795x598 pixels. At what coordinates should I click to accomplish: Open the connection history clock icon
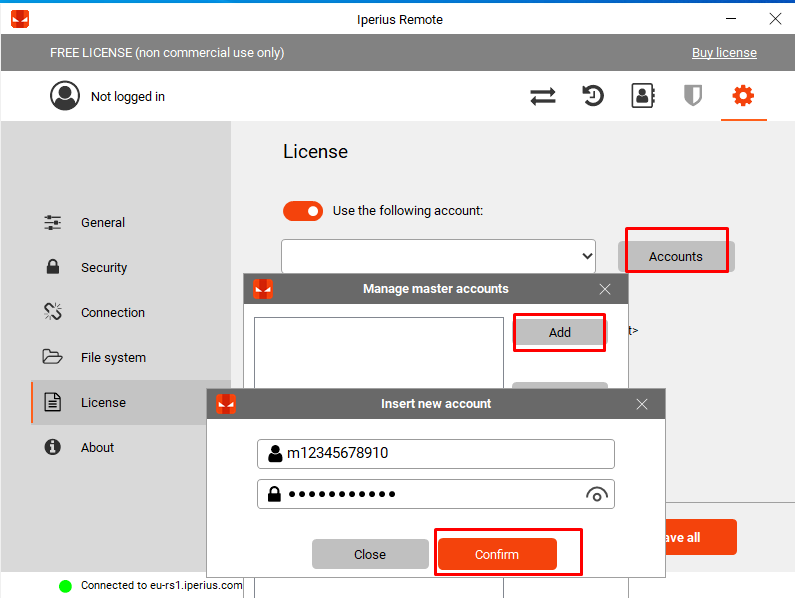(x=592, y=96)
